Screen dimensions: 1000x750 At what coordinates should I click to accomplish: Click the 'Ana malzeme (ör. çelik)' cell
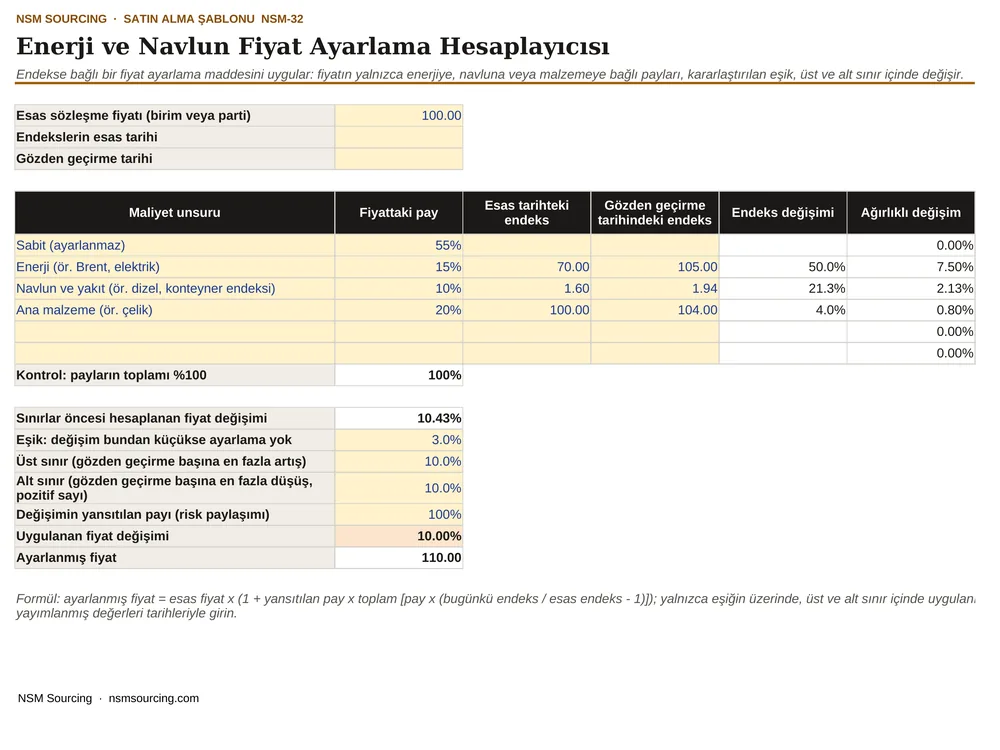coord(175,311)
